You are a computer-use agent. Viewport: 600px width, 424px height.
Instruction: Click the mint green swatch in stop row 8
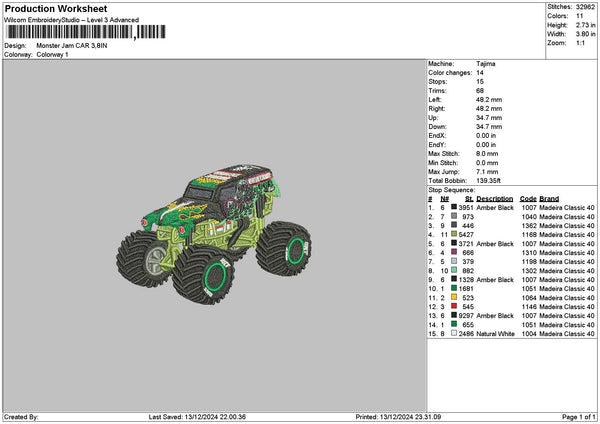pyautogui.click(x=454, y=270)
